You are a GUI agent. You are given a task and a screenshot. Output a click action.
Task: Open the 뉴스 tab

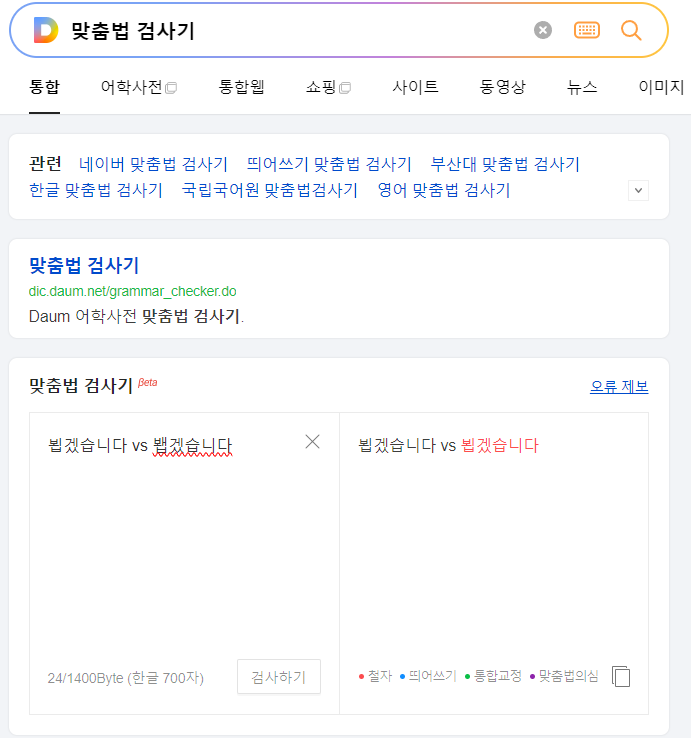click(582, 87)
